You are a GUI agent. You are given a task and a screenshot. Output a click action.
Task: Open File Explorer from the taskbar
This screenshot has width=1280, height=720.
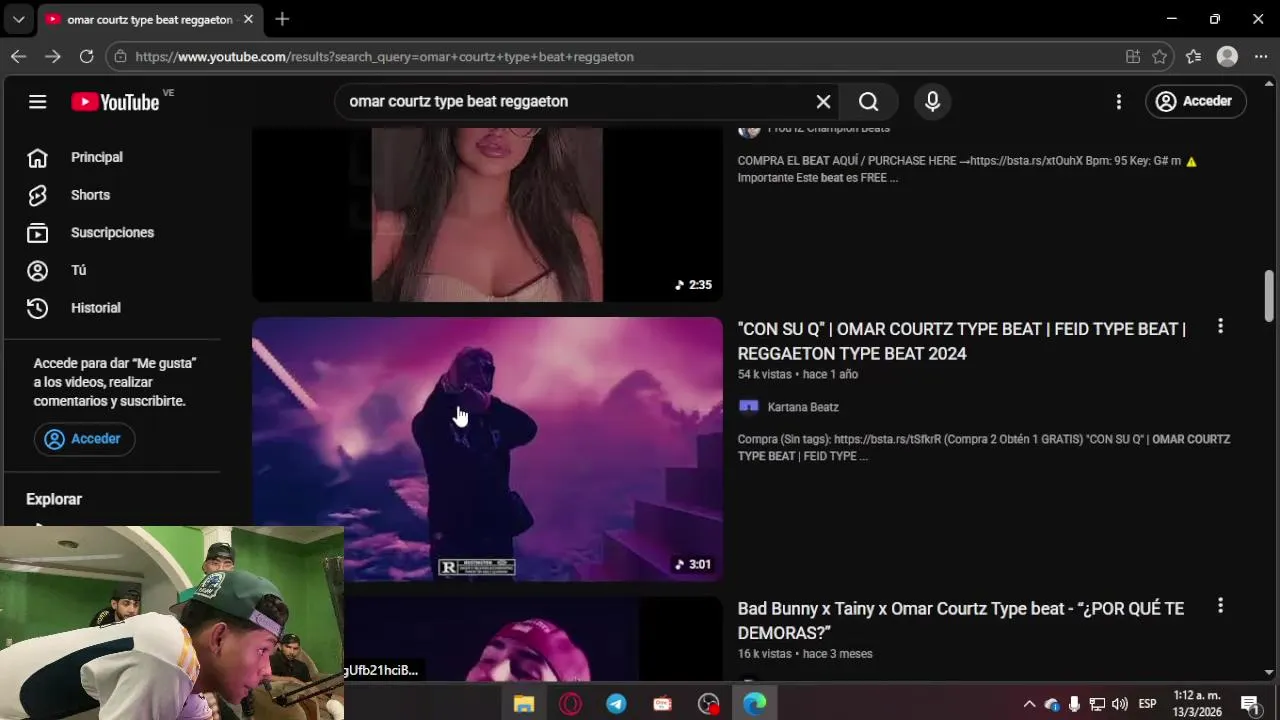[524, 704]
